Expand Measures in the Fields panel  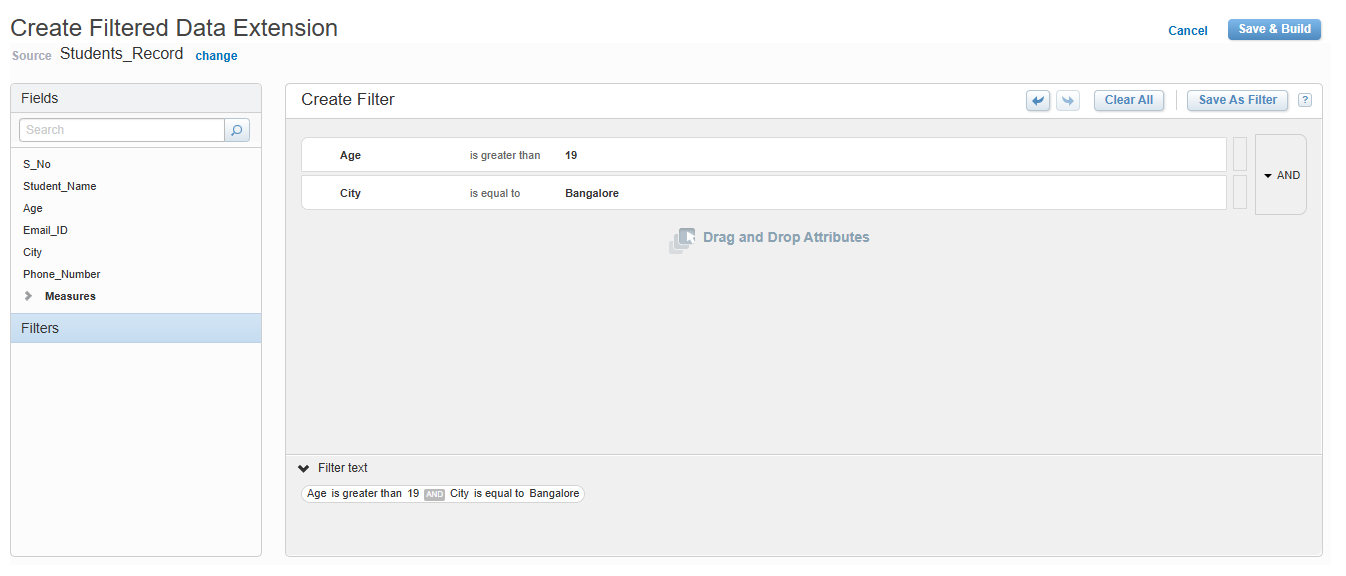pyautogui.click(x=28, y=296)
